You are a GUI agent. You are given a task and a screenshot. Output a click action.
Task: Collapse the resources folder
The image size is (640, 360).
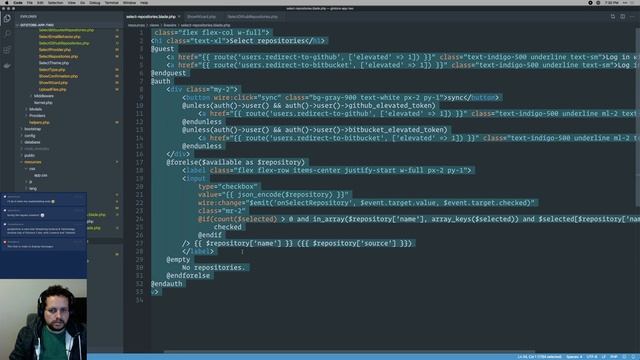pyautogui.click(x=33, y=162)
